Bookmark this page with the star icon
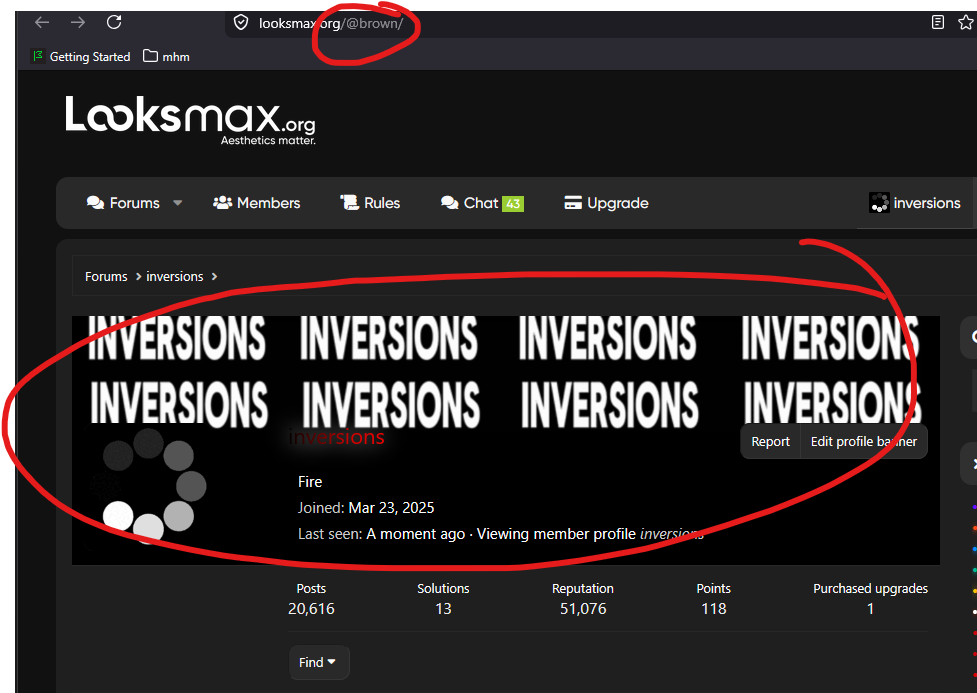 (965, 22)
